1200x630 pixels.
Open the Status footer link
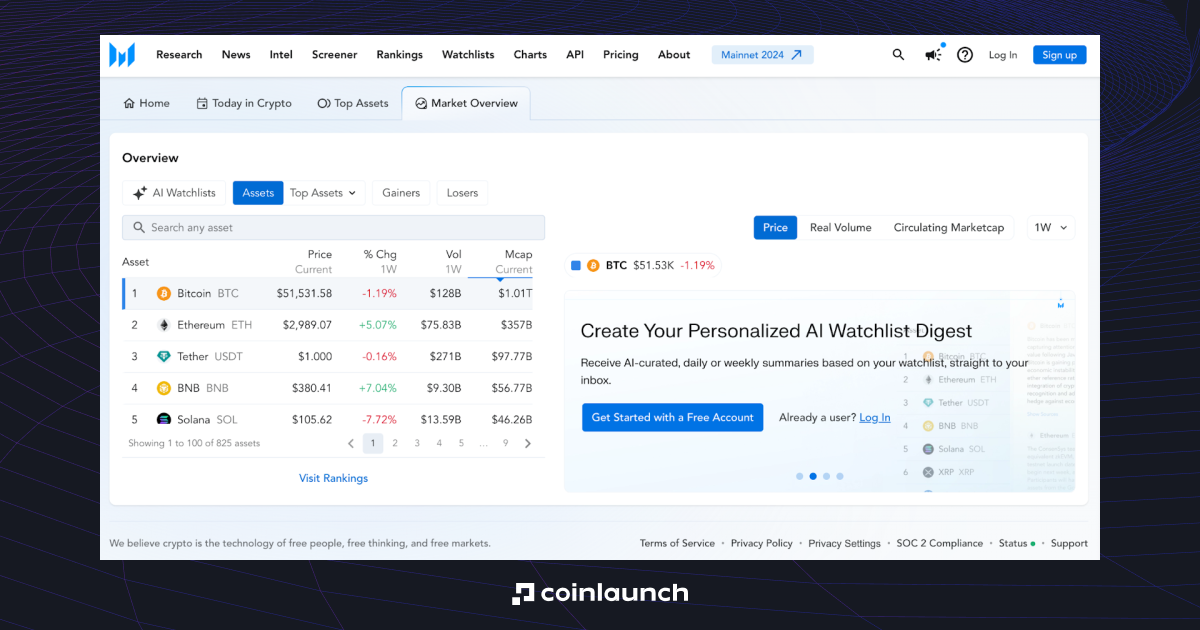(1016, 543)
